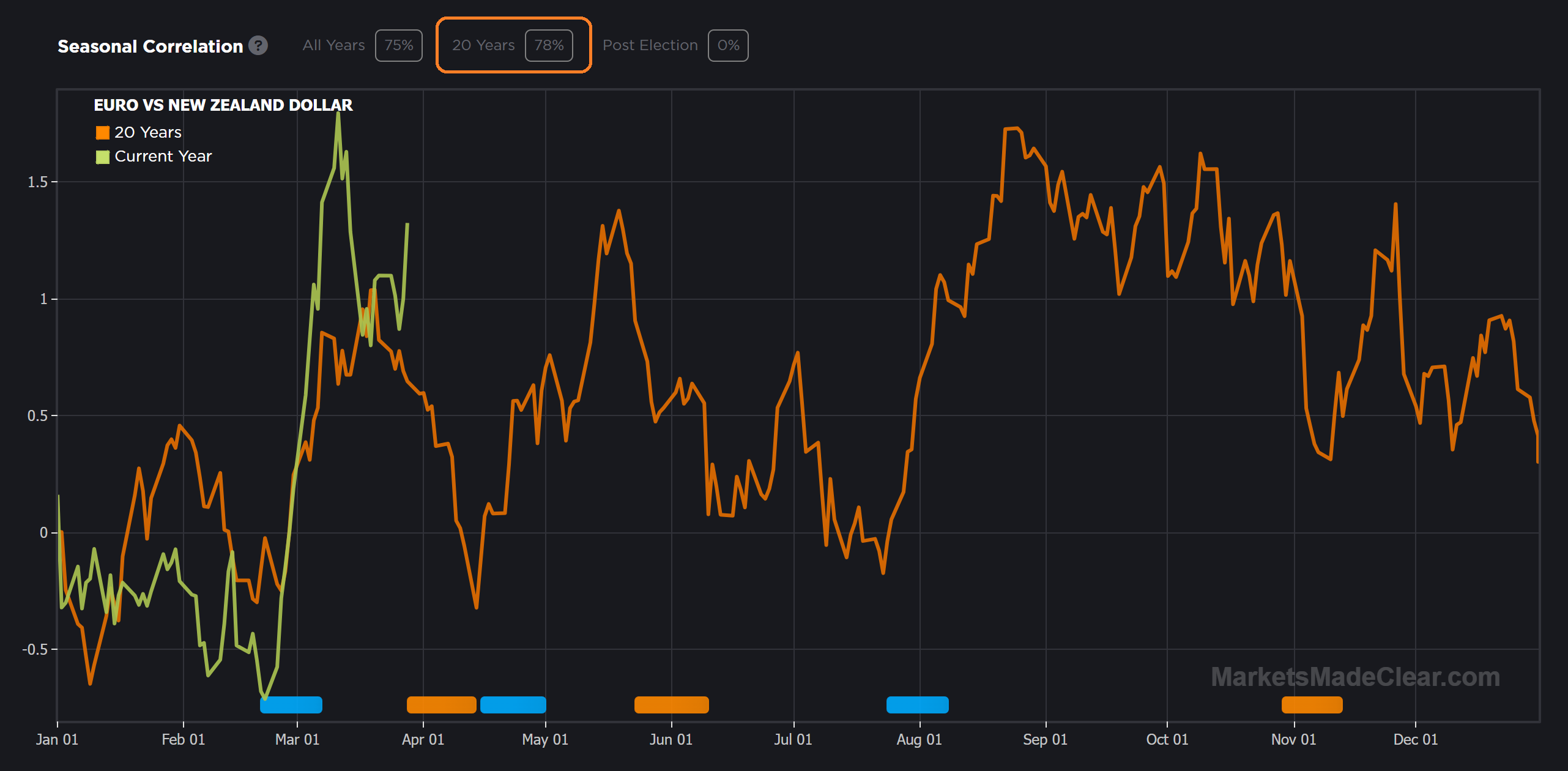Viewport: 1568px width, 771px height.
Task: Click the Current Year legend label
Action: [x=163, y=156]
